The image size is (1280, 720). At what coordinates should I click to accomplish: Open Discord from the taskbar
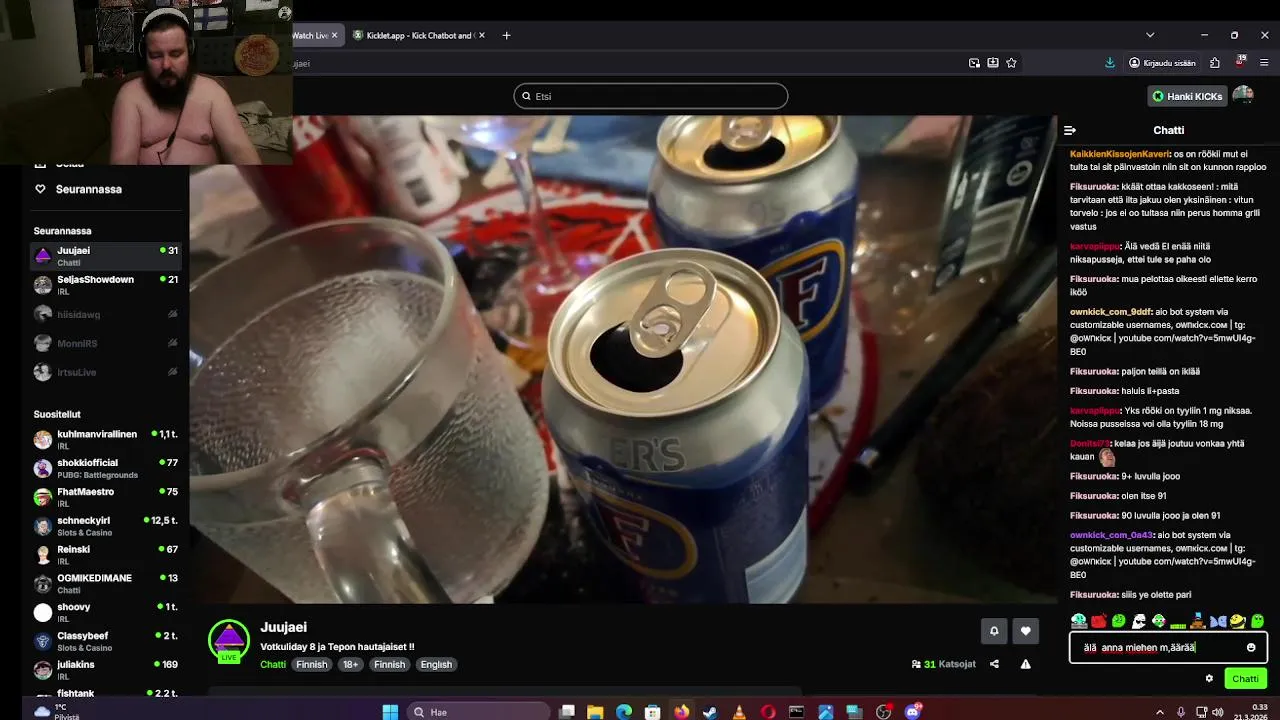(x=913, y=712)
